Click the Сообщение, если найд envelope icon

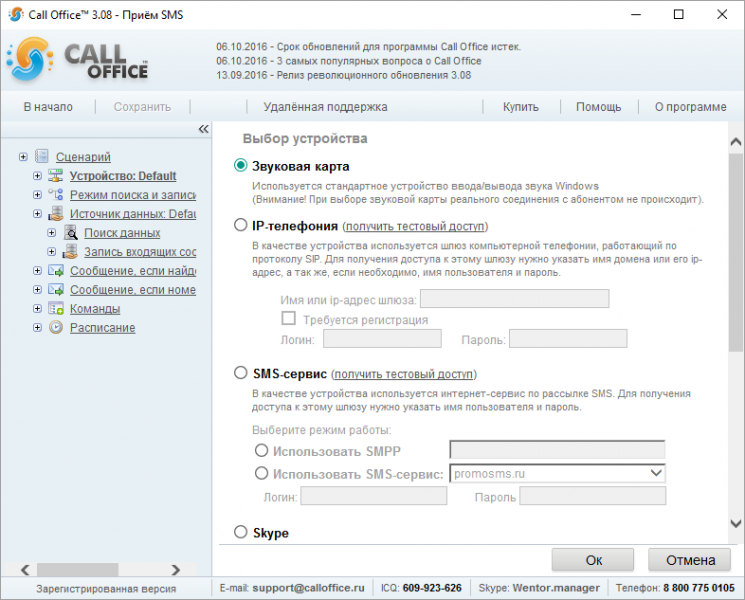pyautogui.click(x=56, y=271)
